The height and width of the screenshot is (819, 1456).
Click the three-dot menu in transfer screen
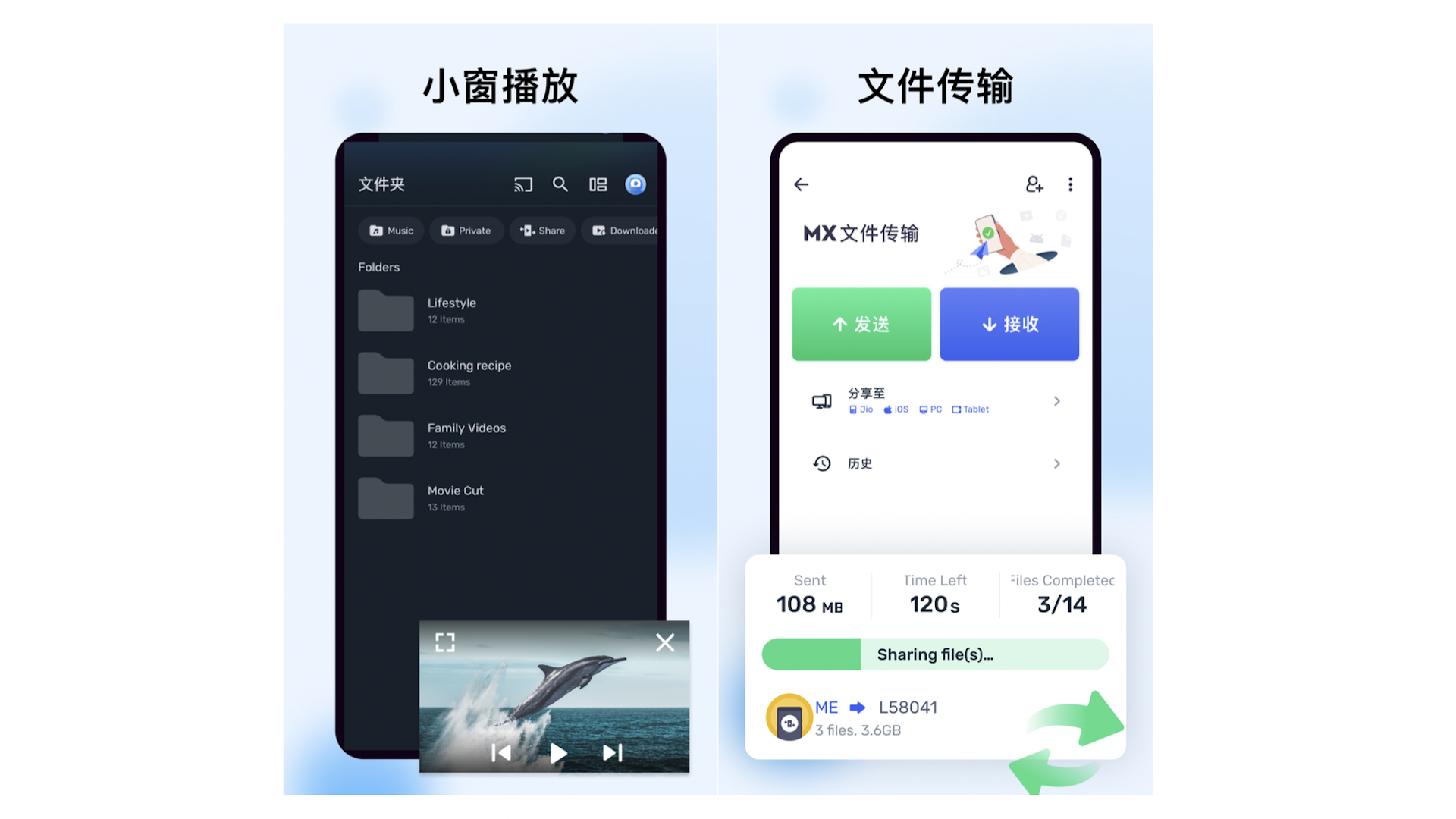pos(1071,184)
